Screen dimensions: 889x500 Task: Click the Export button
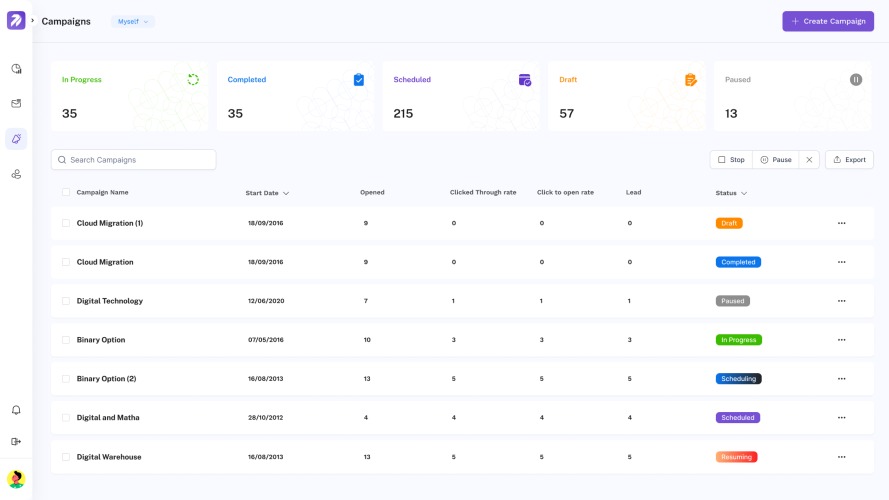(x=849, y=160)
